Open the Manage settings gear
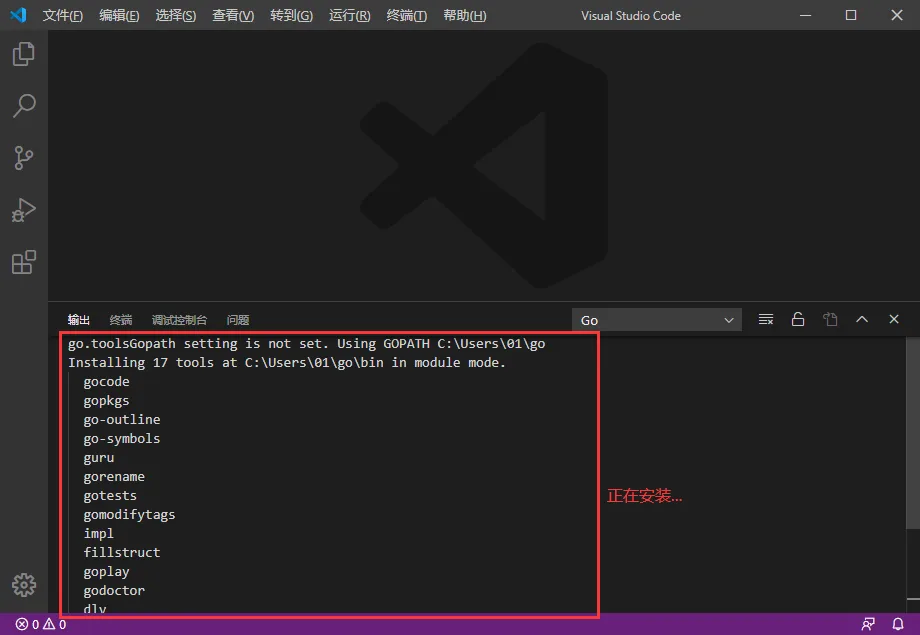Image resolution: width=920 pixels, height=635 pixels. (22, 585)
